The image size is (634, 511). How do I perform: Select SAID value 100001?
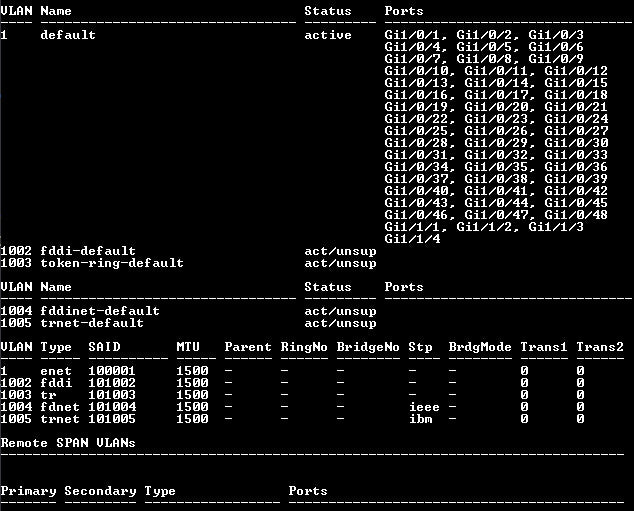(112, 371)
